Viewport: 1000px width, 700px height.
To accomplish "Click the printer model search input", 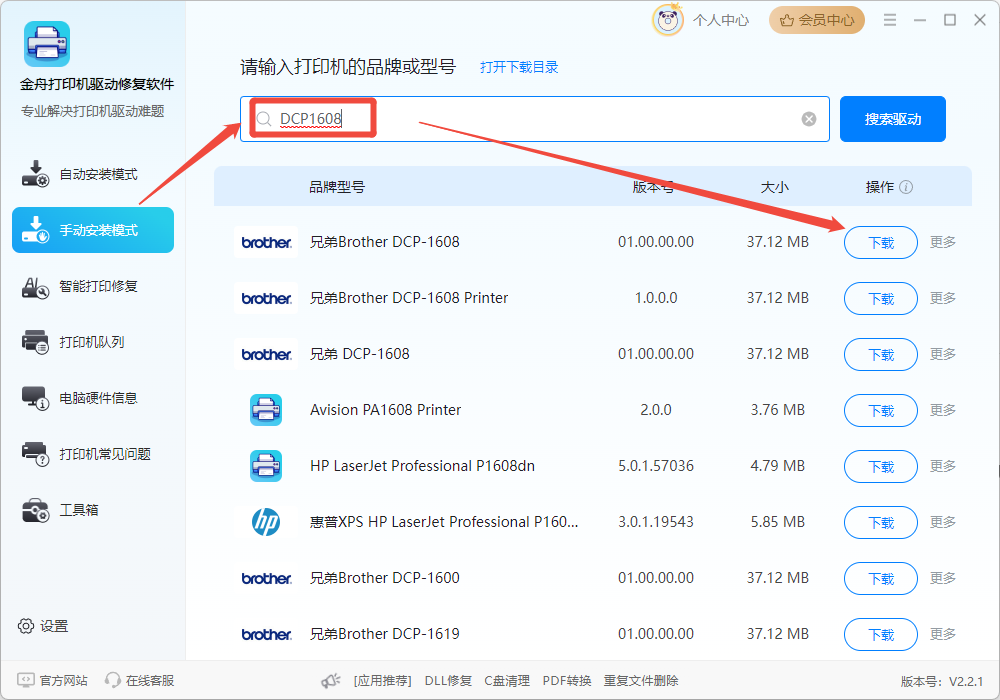I will point(534,119).
